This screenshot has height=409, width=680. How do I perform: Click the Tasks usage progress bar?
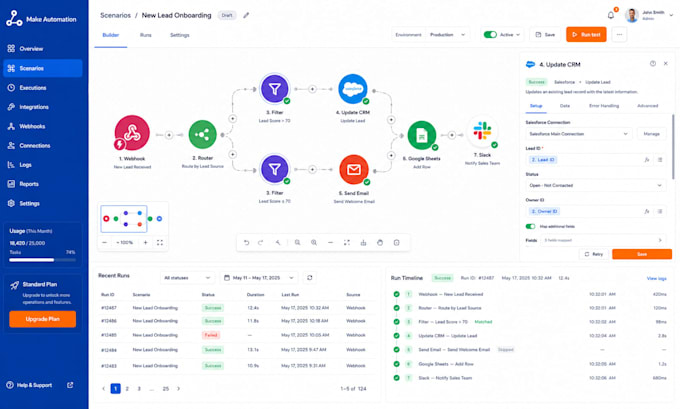click(x=42, y=260)
